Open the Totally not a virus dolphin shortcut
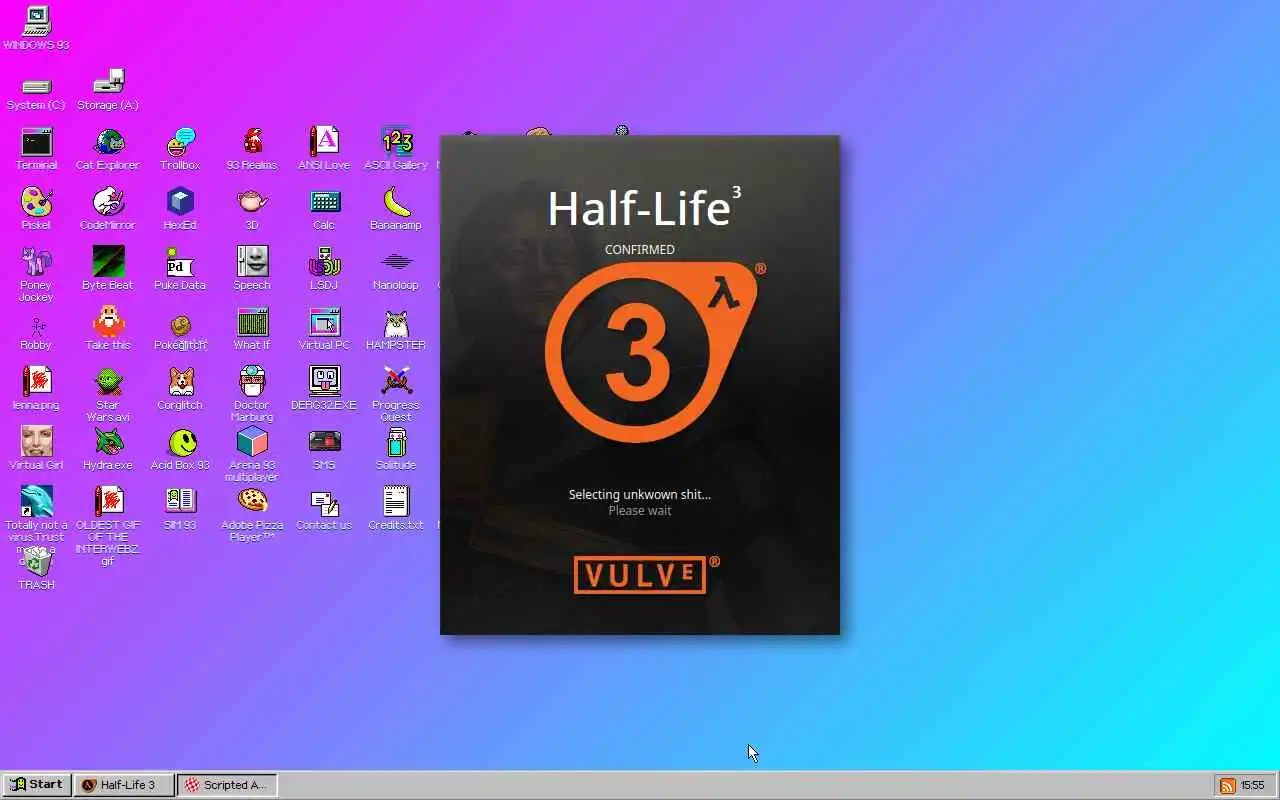 pos(36,502)
